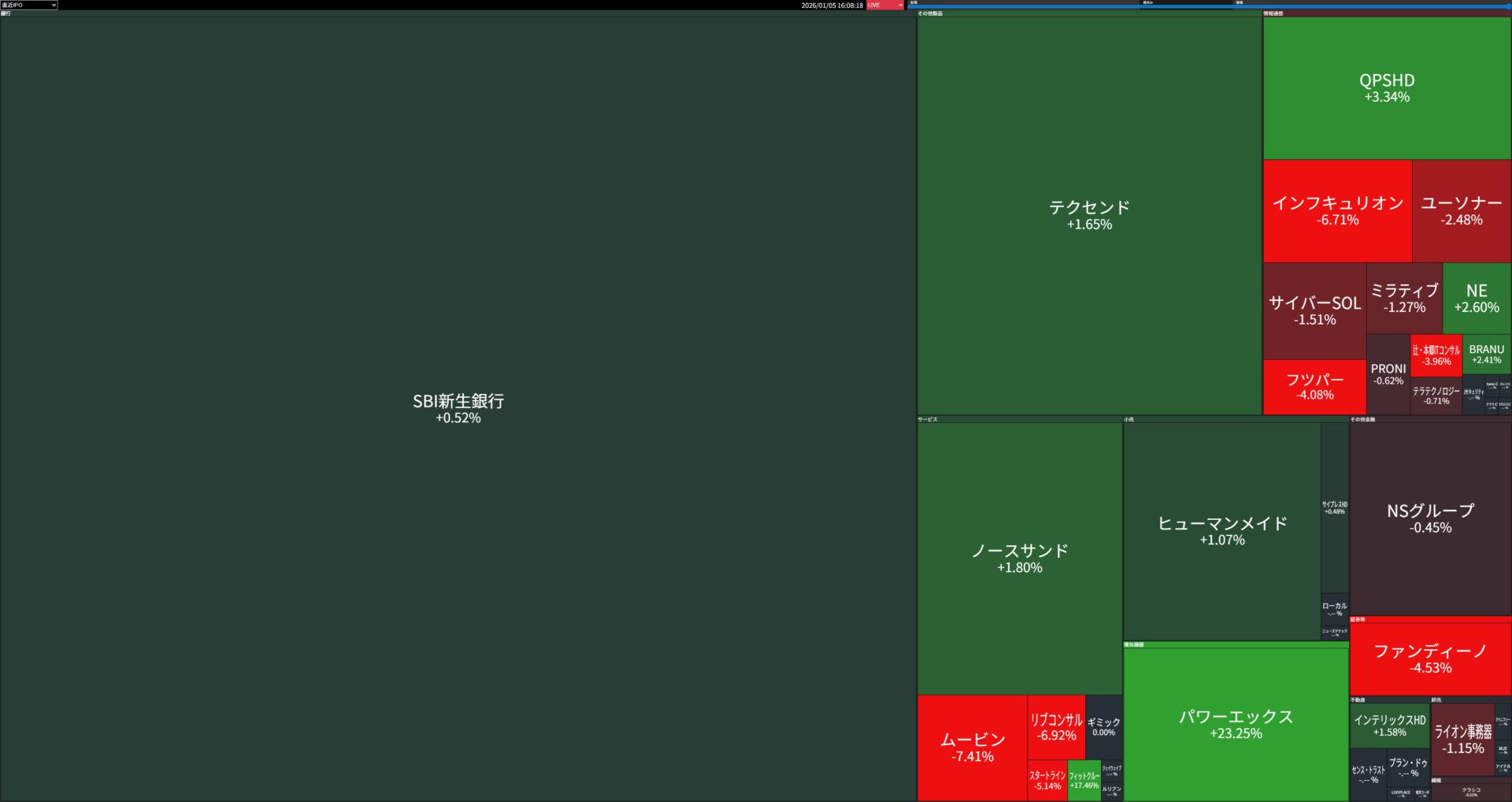Click the テクセンド +1.65% tile
1512x802 pixels.
tap(1089, 215)
